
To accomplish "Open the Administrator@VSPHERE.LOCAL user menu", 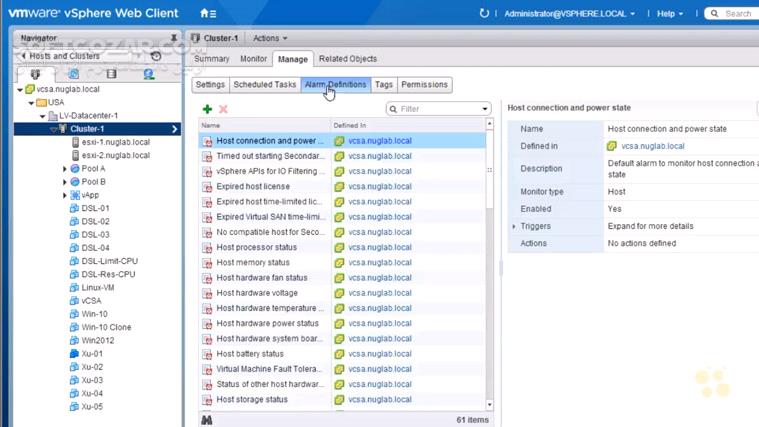I will tap(569, 14).
